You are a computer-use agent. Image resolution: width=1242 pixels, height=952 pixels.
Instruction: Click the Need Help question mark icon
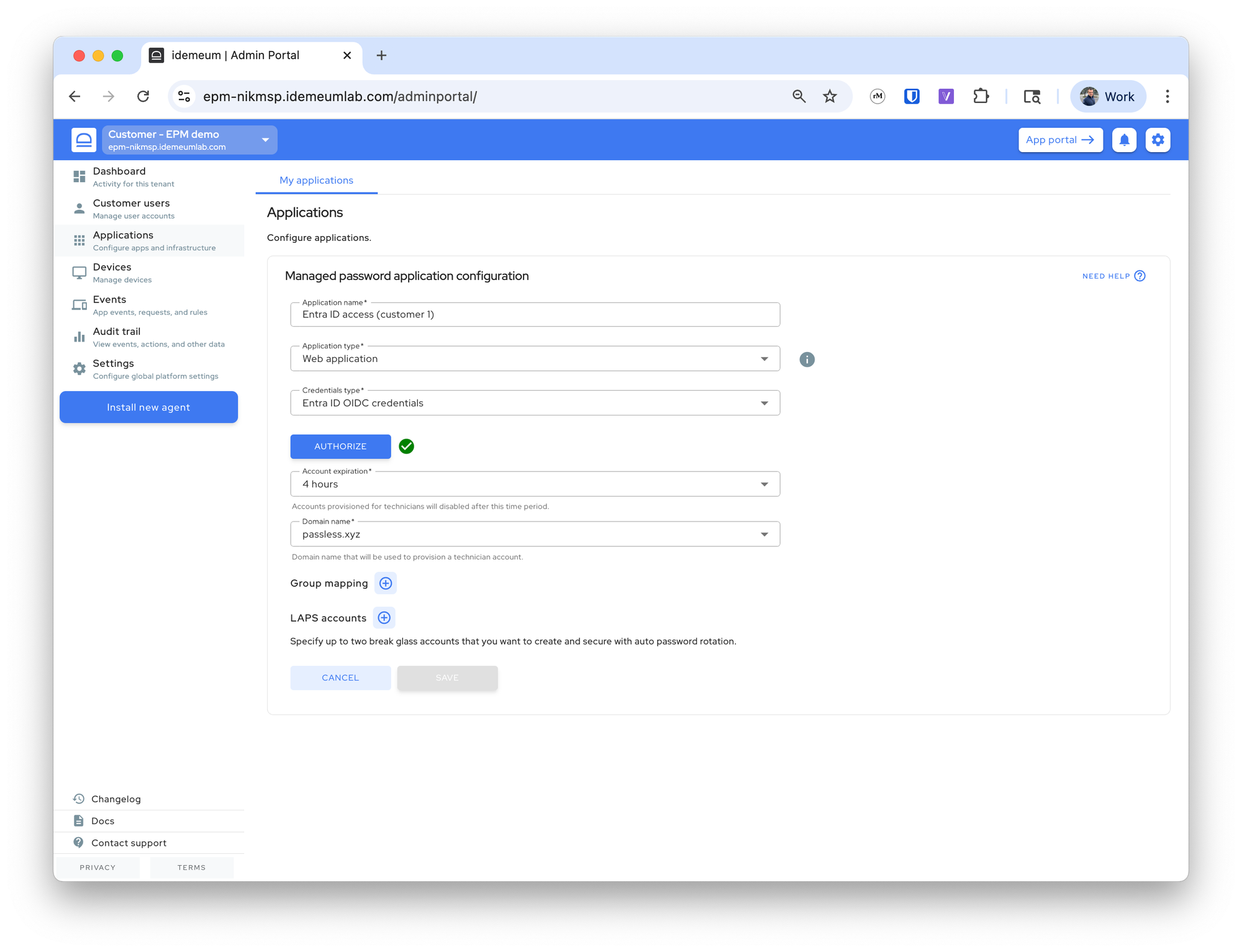tap(1140, 276)
